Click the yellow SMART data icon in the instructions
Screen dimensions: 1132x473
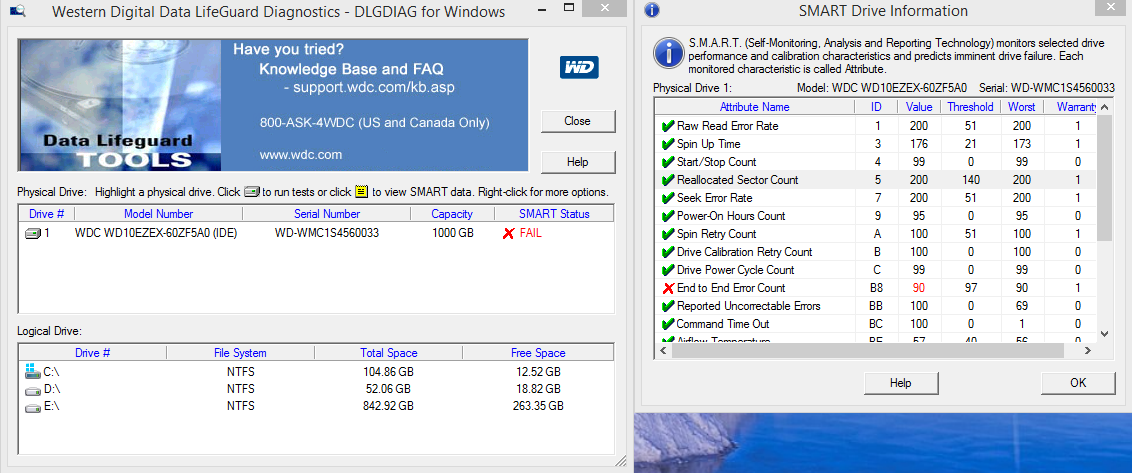(x=362, y=192)
